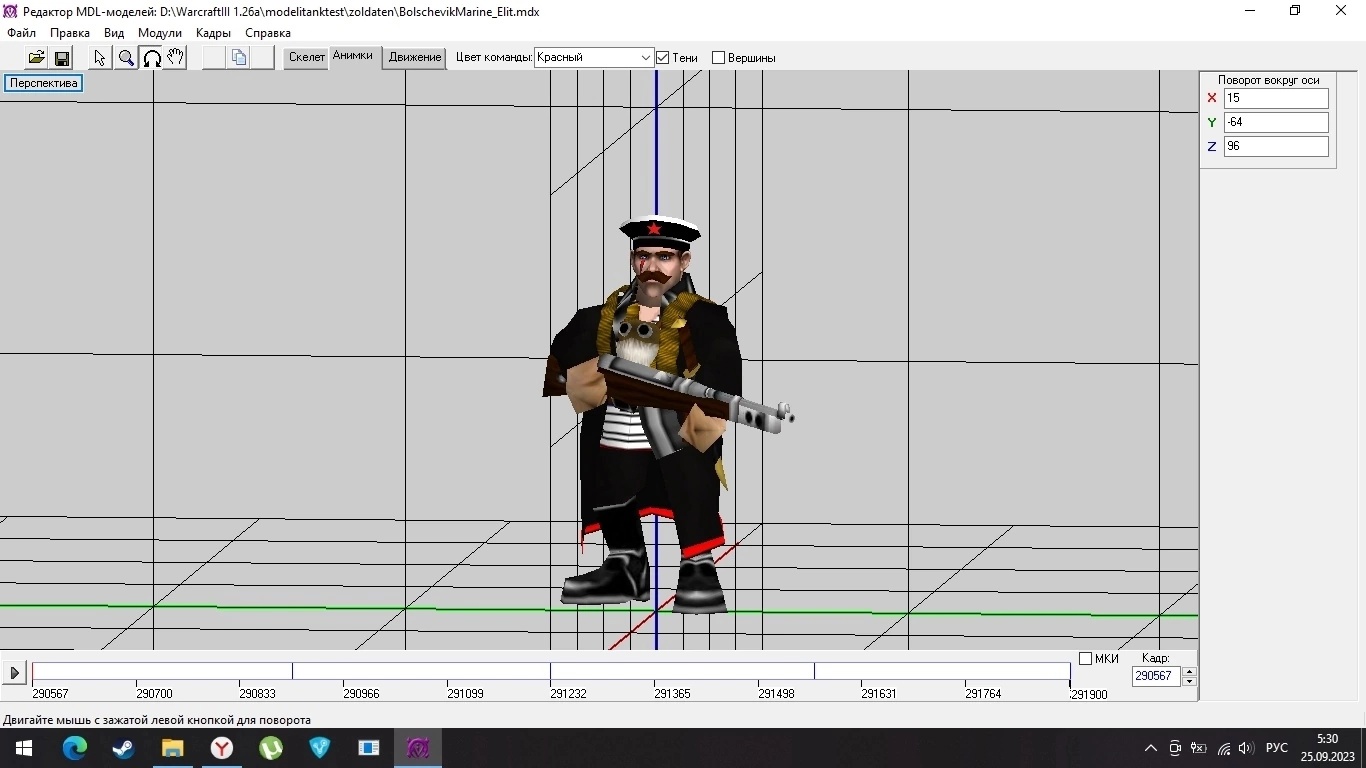Open a model file with the folder icon

(36, 58)
